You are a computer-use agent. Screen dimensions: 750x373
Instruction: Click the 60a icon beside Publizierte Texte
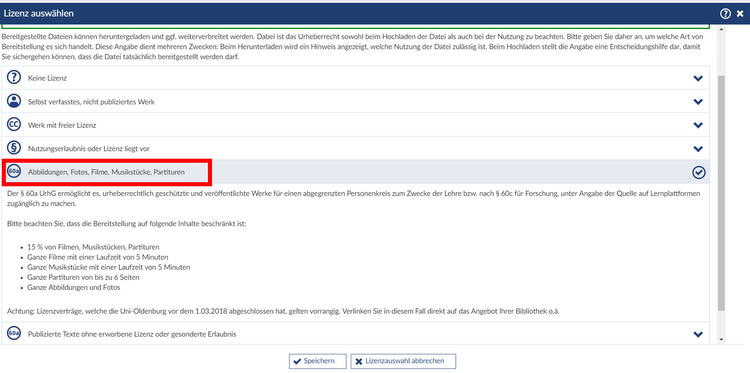point(14,333)
